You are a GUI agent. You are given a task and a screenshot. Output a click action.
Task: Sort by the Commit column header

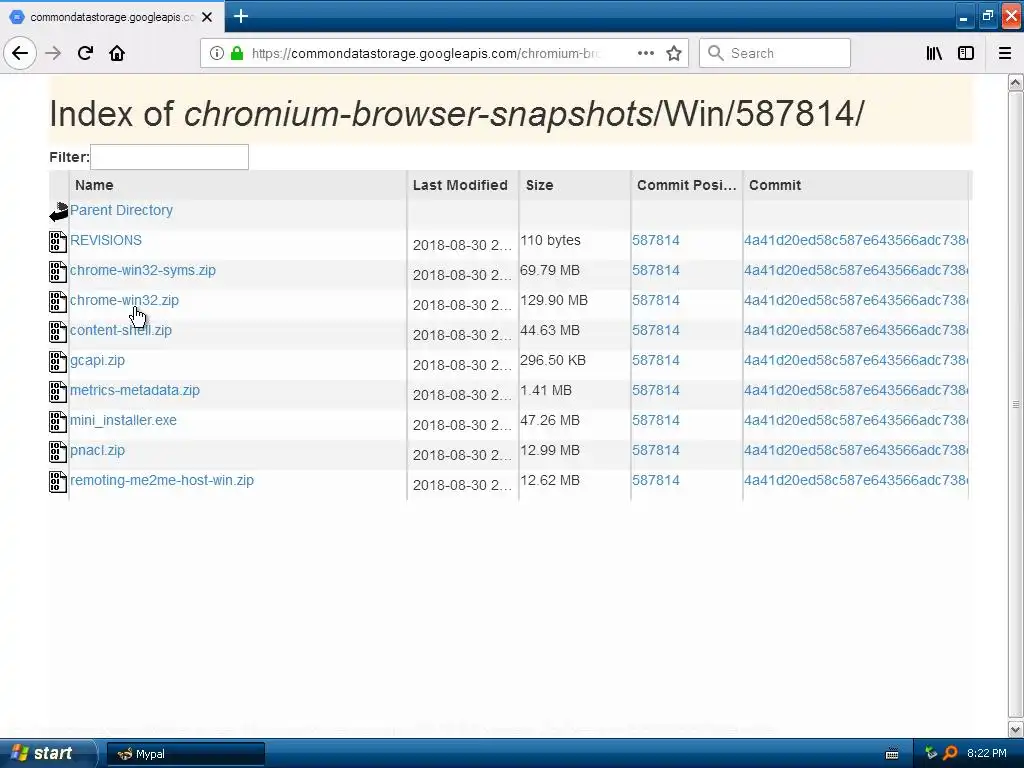[856, 185]
